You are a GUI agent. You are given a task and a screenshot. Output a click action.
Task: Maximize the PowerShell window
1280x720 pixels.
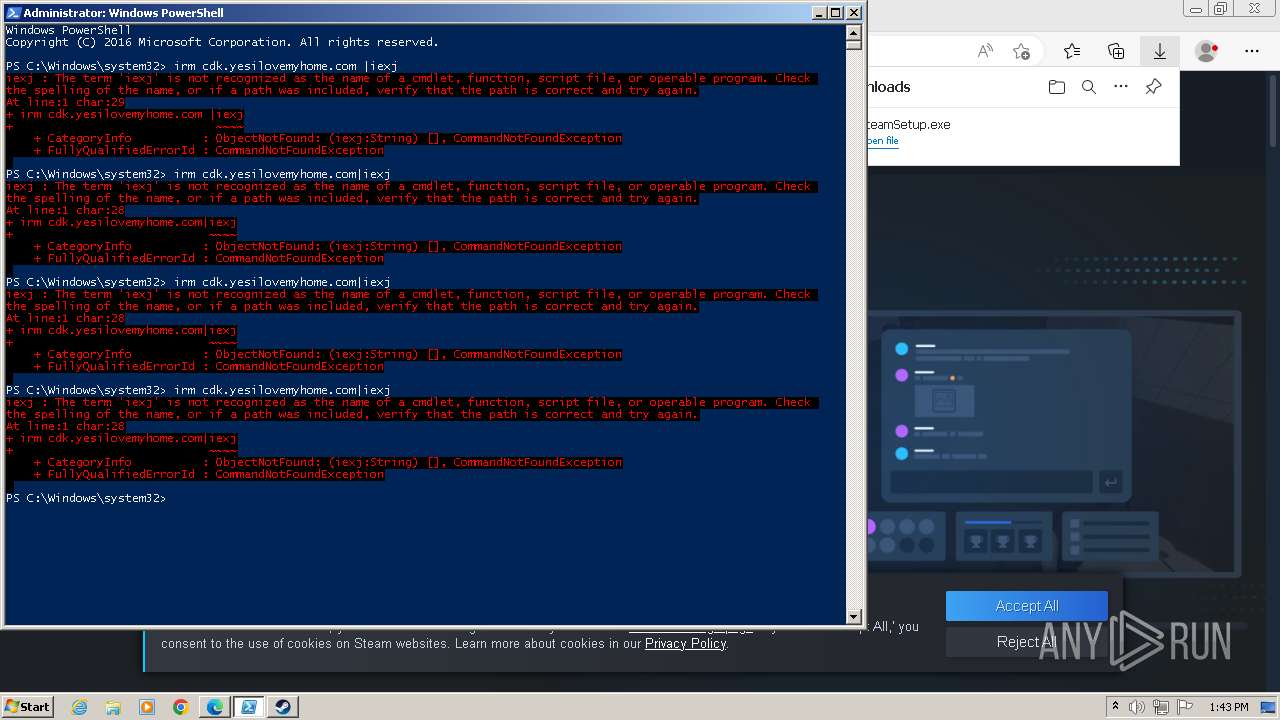pyautogui.click(x=836, y=13)
